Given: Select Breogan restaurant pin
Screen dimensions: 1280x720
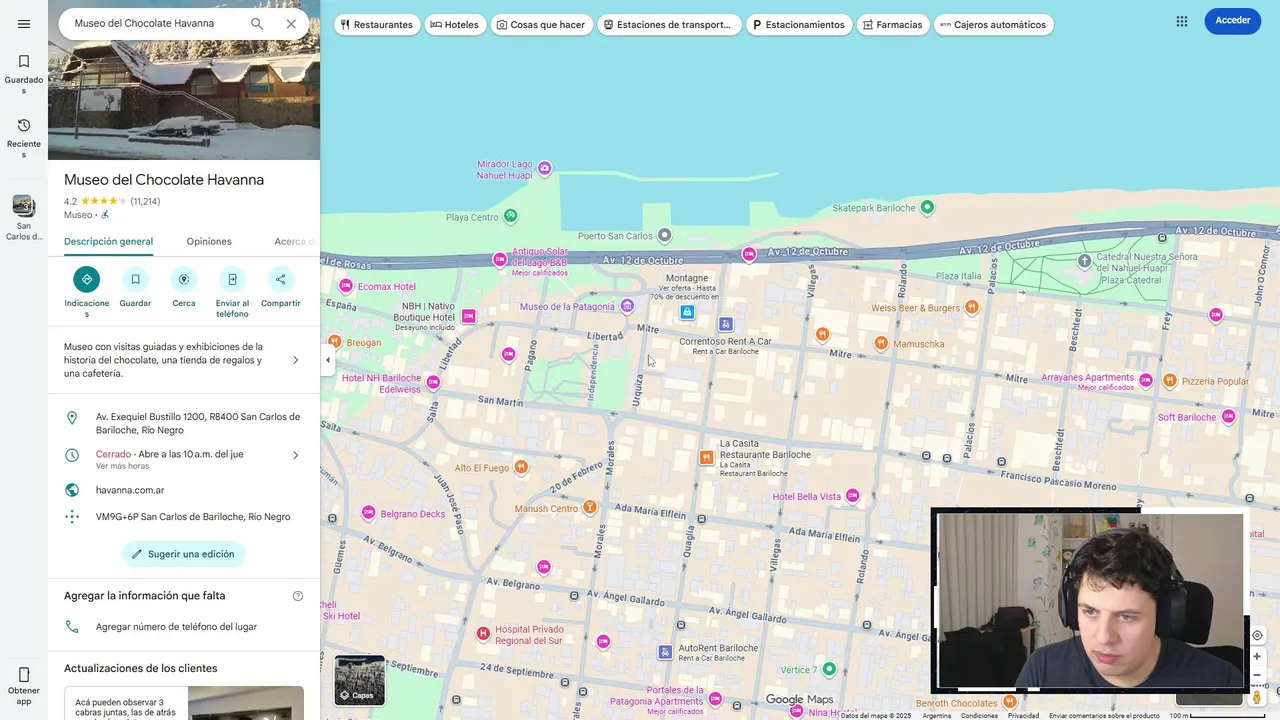Looking at the screenshot, I should pyautogui.click(x=334, y=342).
